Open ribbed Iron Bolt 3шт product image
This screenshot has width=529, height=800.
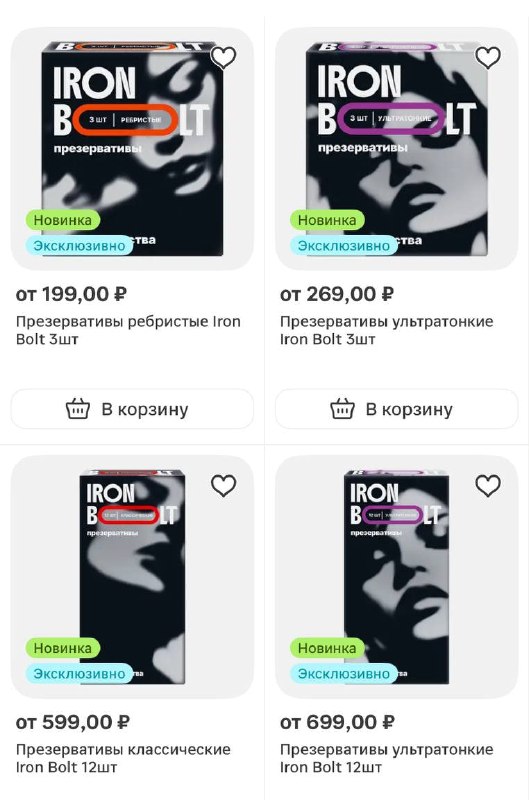click(x=132, y=149)
